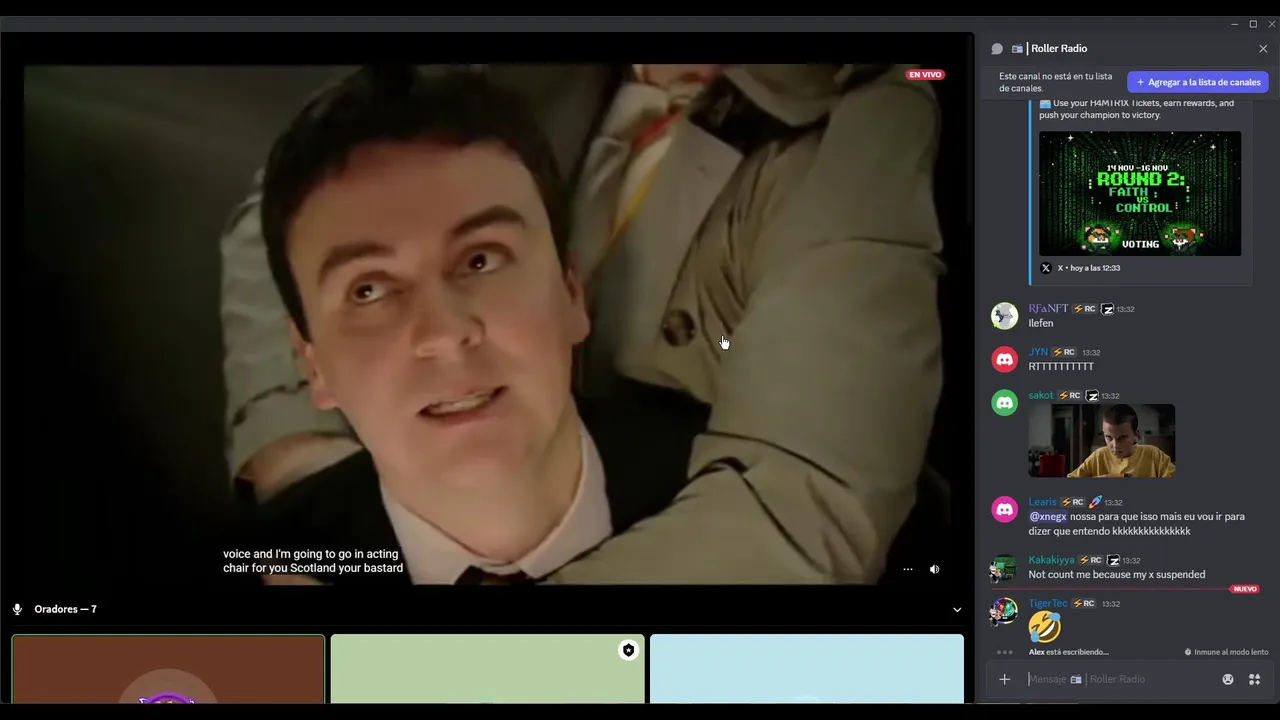Click the plus attach button in message bar
Screen dimensions: 1280x720
(x=1004, y=679)
